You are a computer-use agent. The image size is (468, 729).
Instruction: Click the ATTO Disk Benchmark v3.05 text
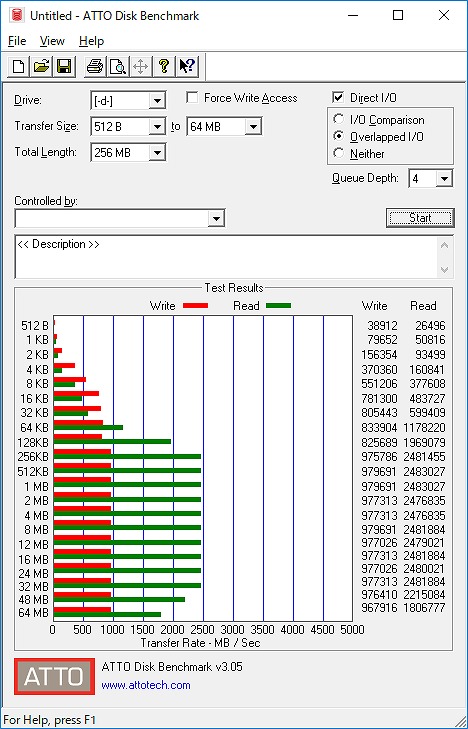coord(172,667)
